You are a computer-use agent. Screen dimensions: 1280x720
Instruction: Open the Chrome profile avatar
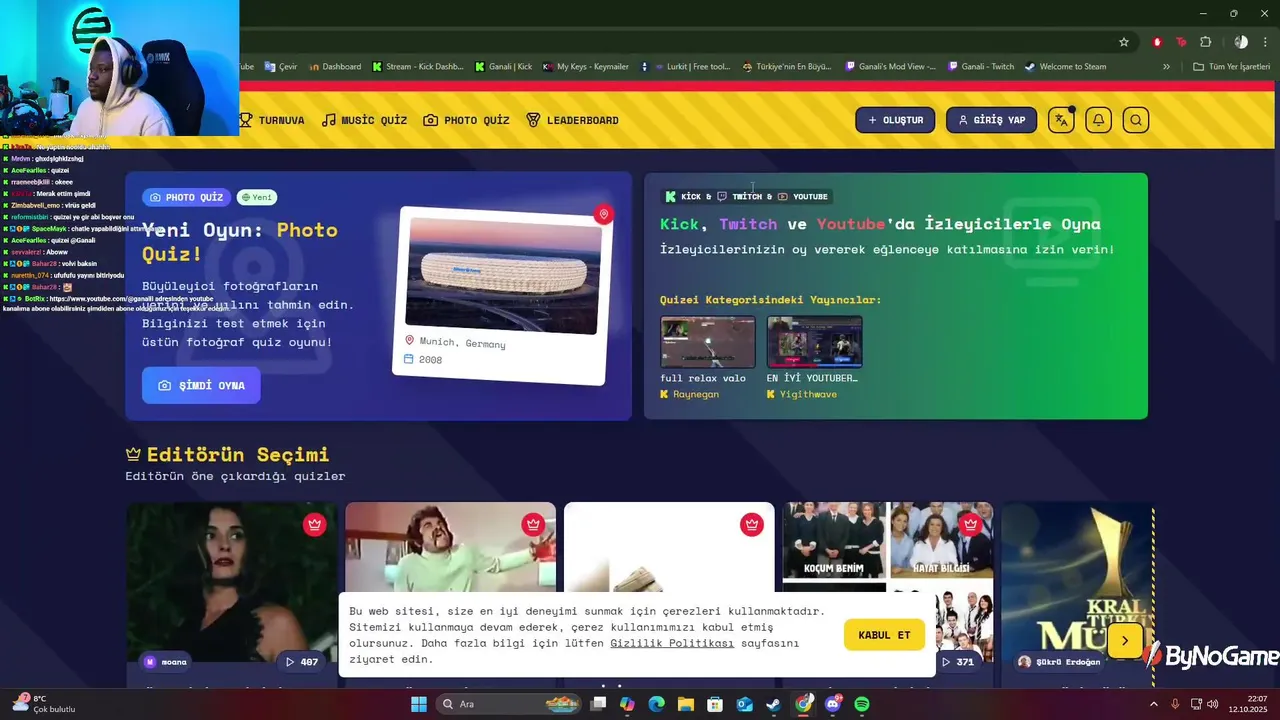click(1241, 42)
